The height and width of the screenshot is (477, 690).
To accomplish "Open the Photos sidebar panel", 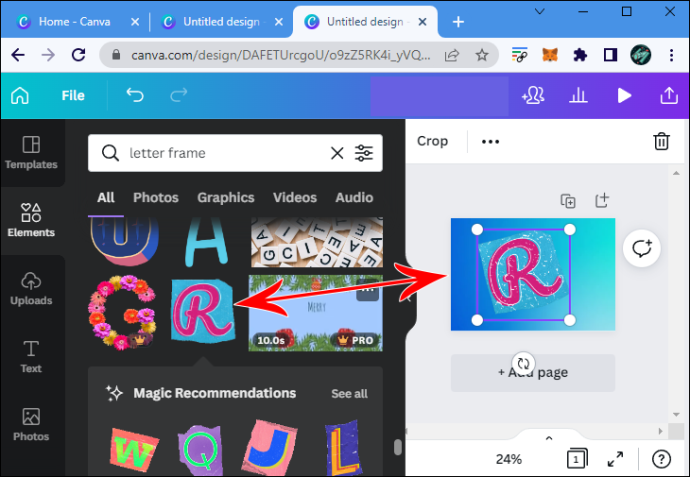I will click(x=31, y=425).
